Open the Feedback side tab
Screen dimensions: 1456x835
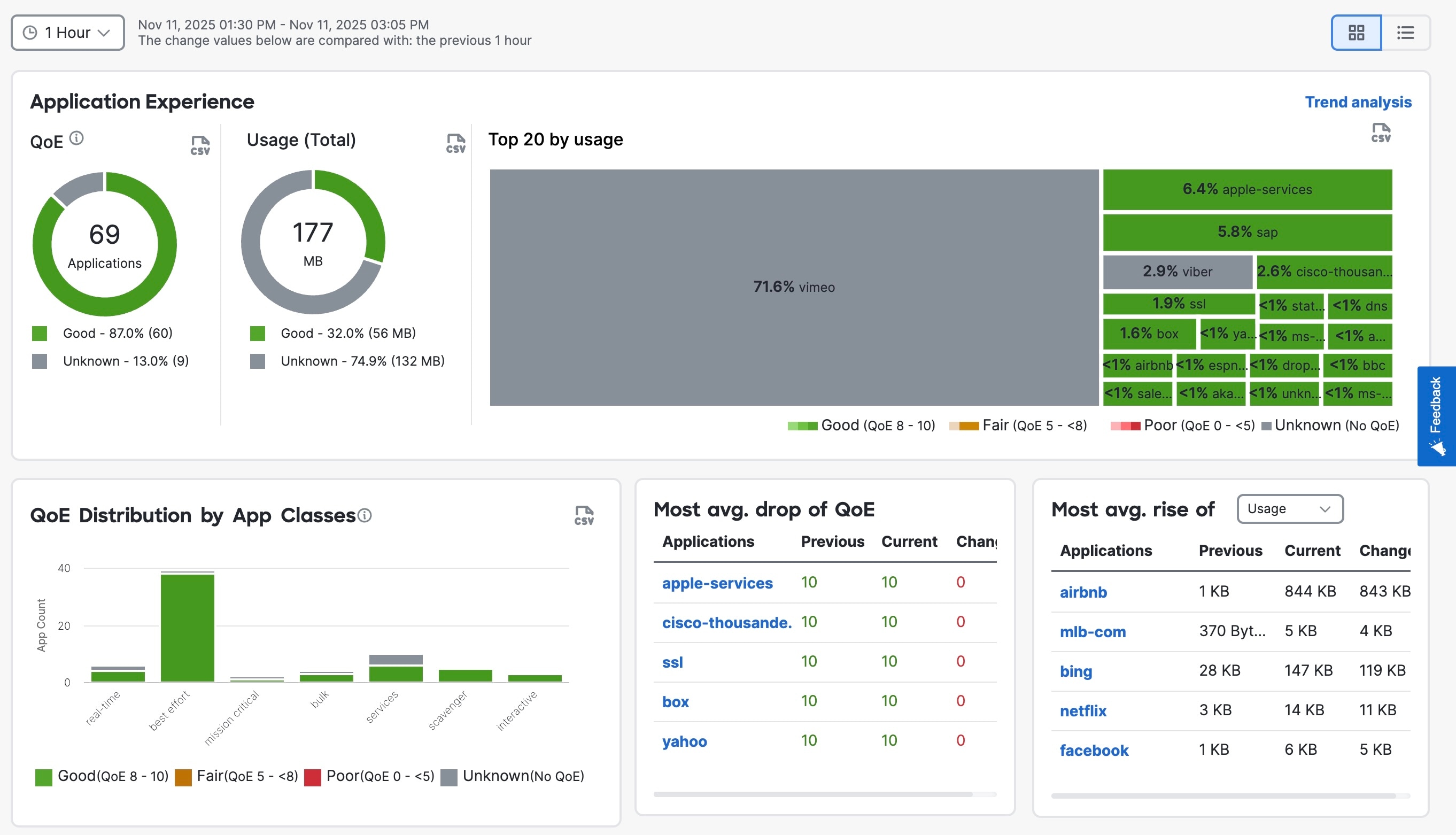(1436, 416)
